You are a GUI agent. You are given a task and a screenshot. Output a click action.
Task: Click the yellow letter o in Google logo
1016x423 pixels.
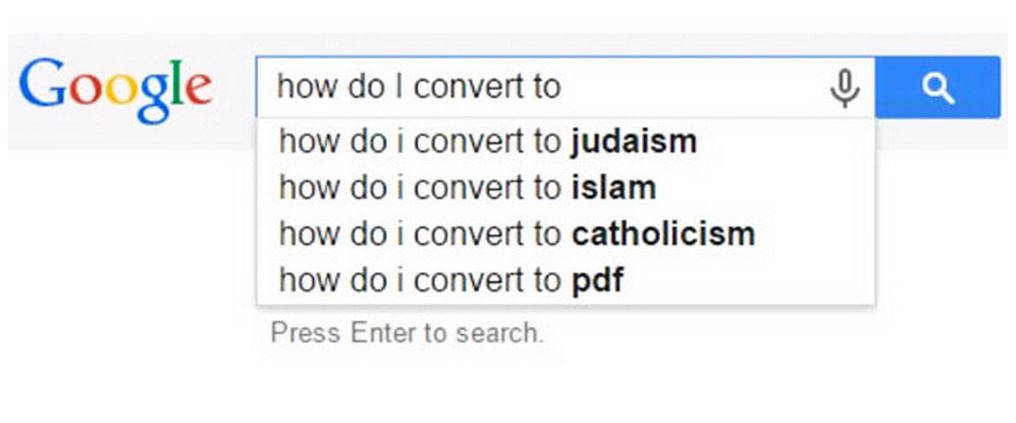pyautogui.click(x=121, y=90)
